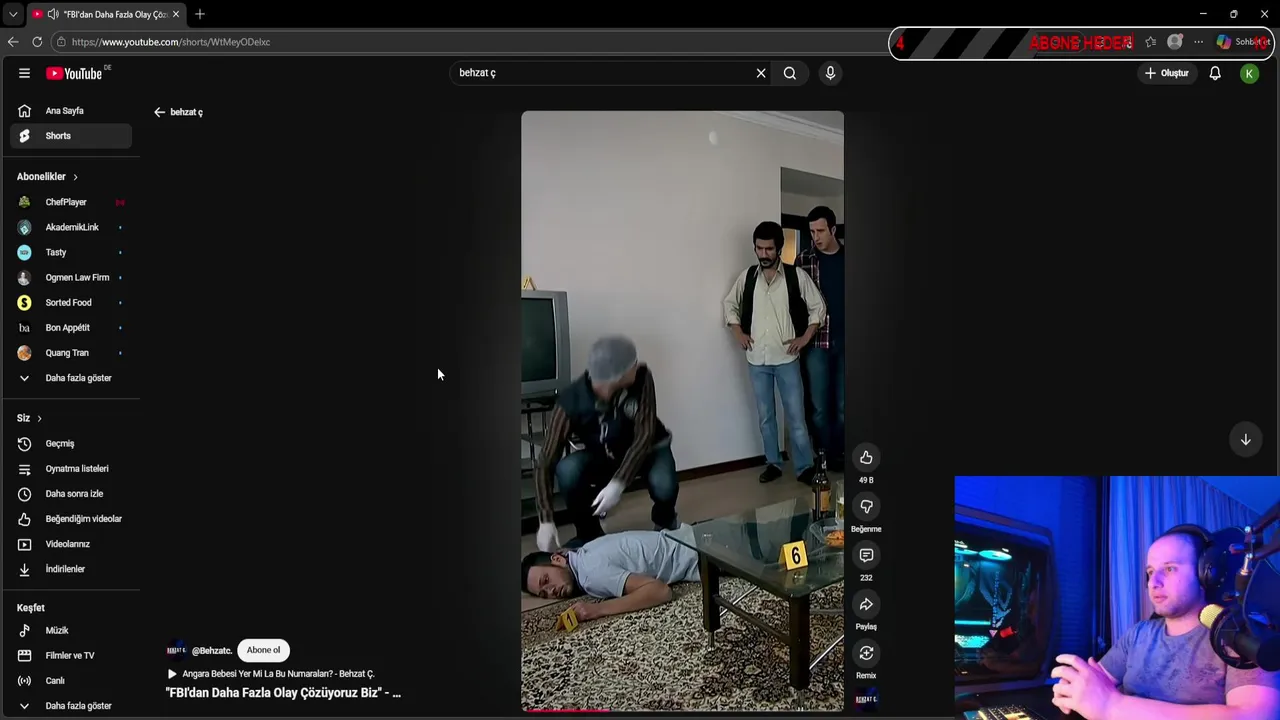The image size is (1280, 720).
Task: Click the URL address bar
Action: (470, 42)
